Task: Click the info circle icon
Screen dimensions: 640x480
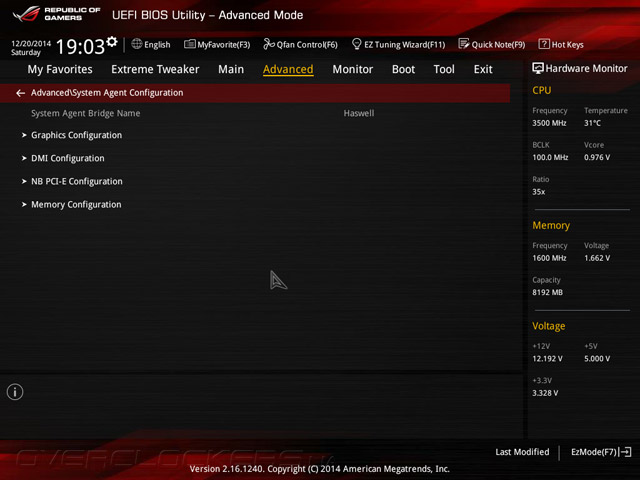Action: tap(15, 392)
